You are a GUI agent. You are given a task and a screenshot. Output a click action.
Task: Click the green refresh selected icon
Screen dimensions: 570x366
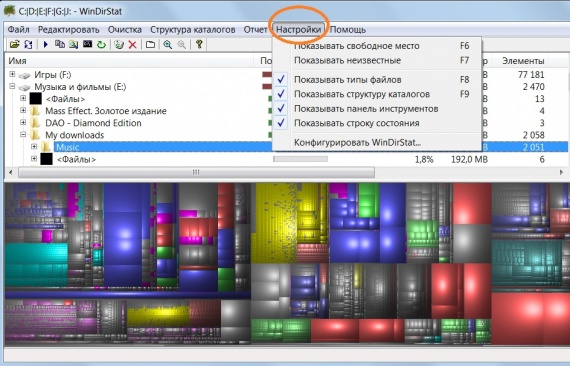tap(101, 44)
